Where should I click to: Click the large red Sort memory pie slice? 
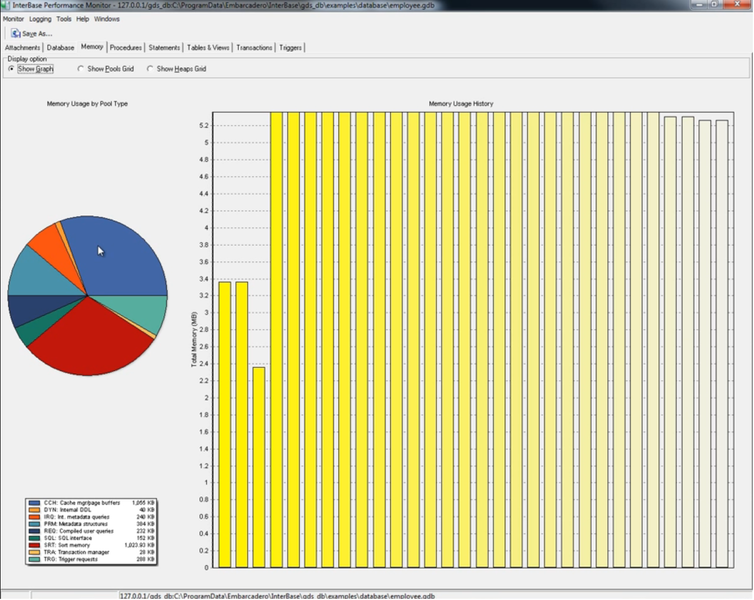click(91, 344)
